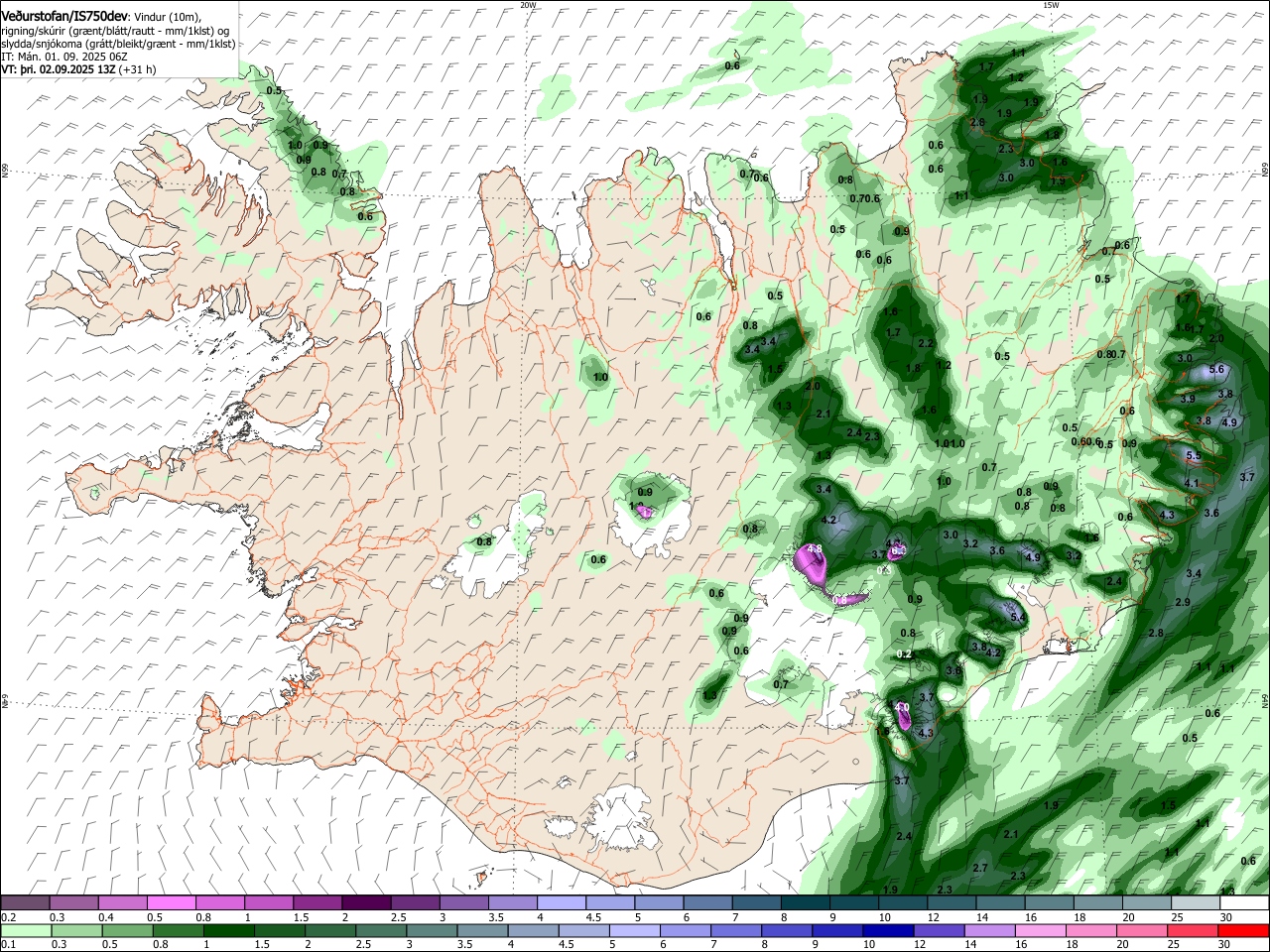Select bright pink snow swatch between 0.5 and 0.8

[171, 902]
